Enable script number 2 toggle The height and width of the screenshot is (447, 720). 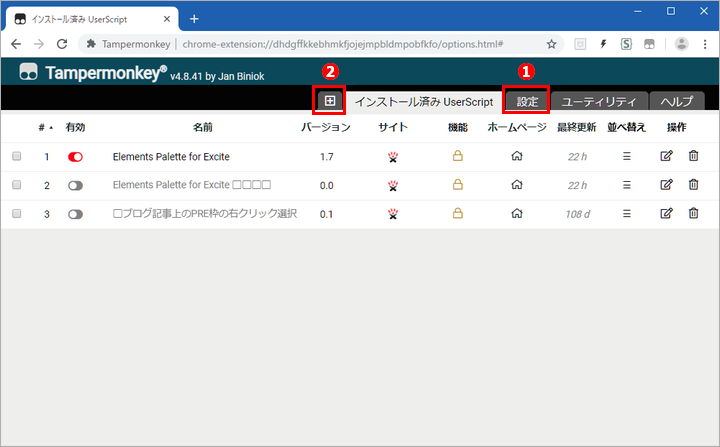pos(75,186)
